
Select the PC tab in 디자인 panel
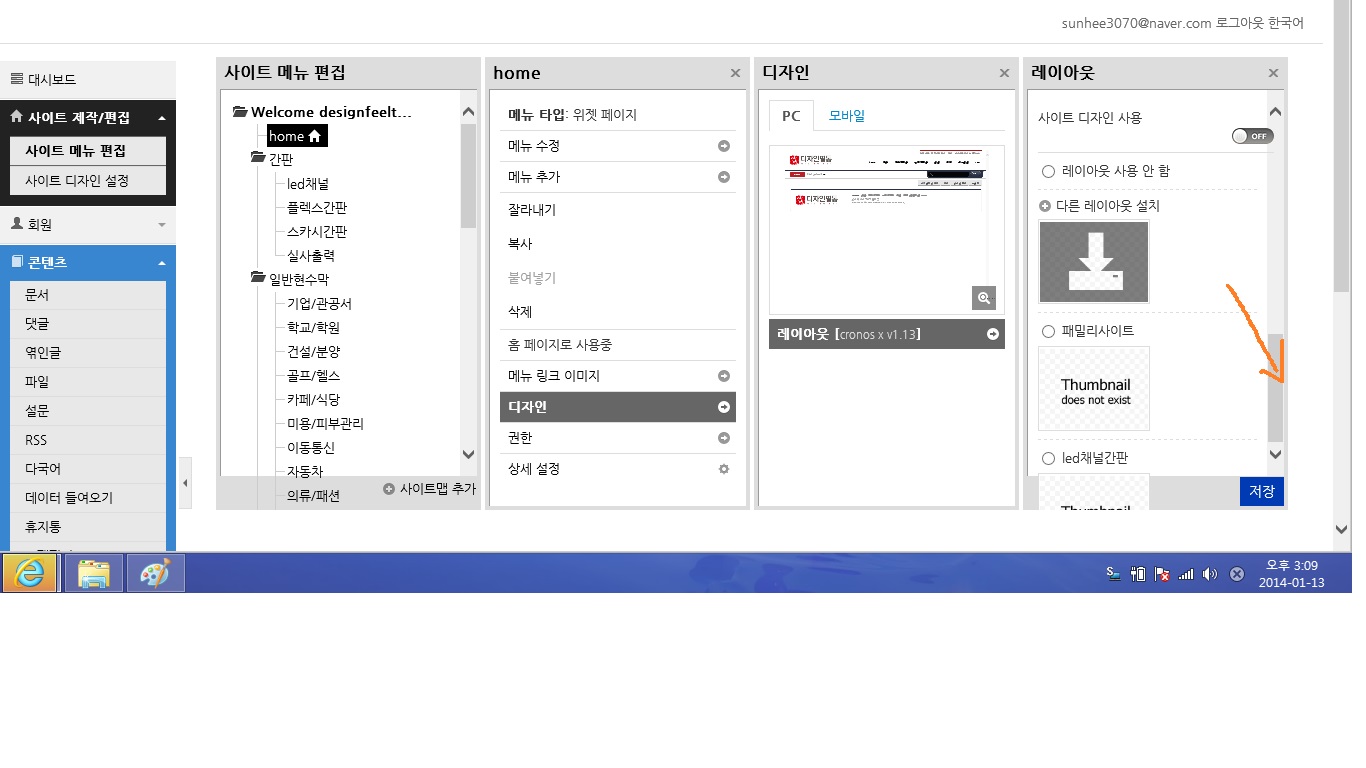tap(790, 115)
